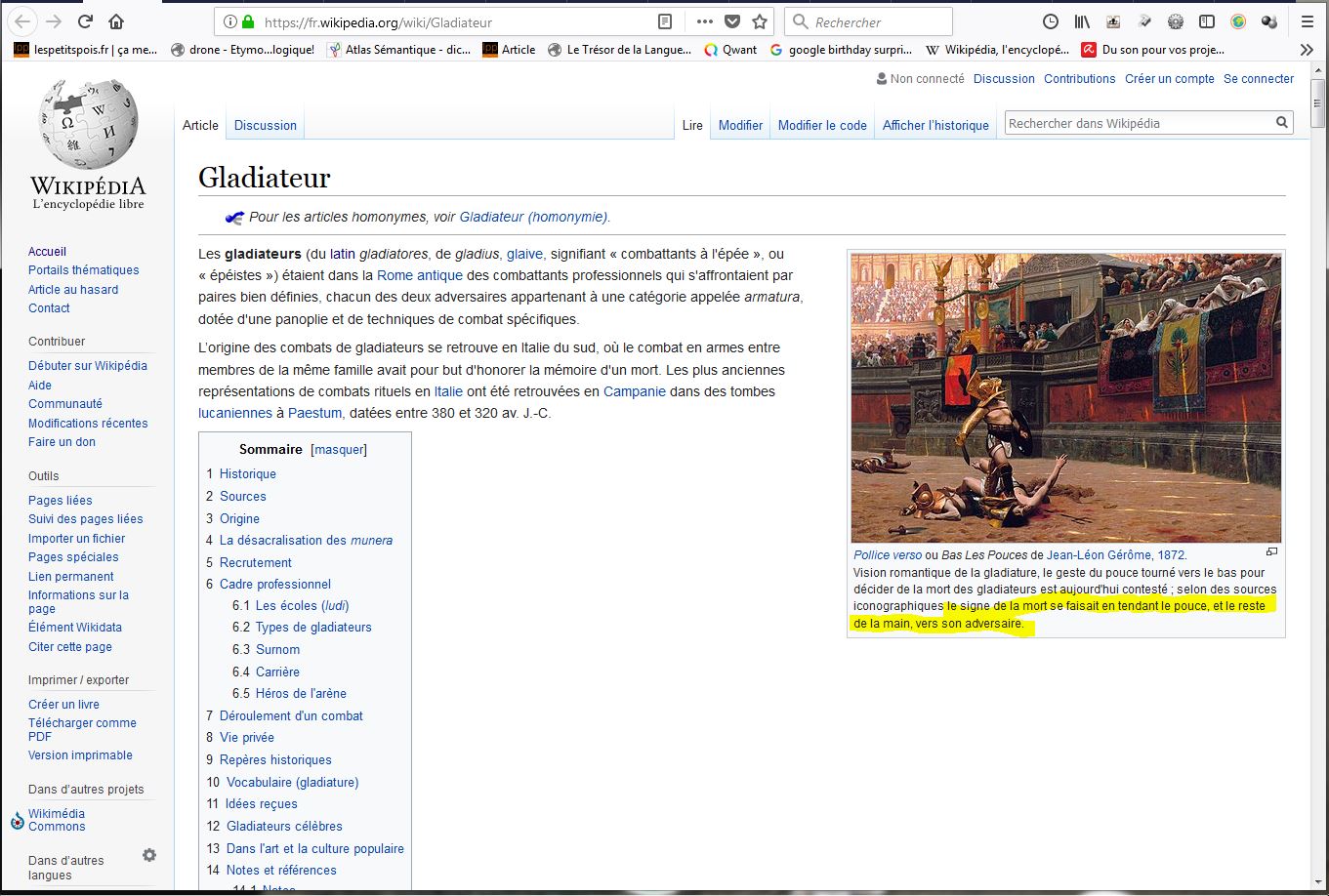This screenshot has height=896, width=1329.
Task: Show sidebars using the sidebar icon
Action: [x=1207, y=21]
